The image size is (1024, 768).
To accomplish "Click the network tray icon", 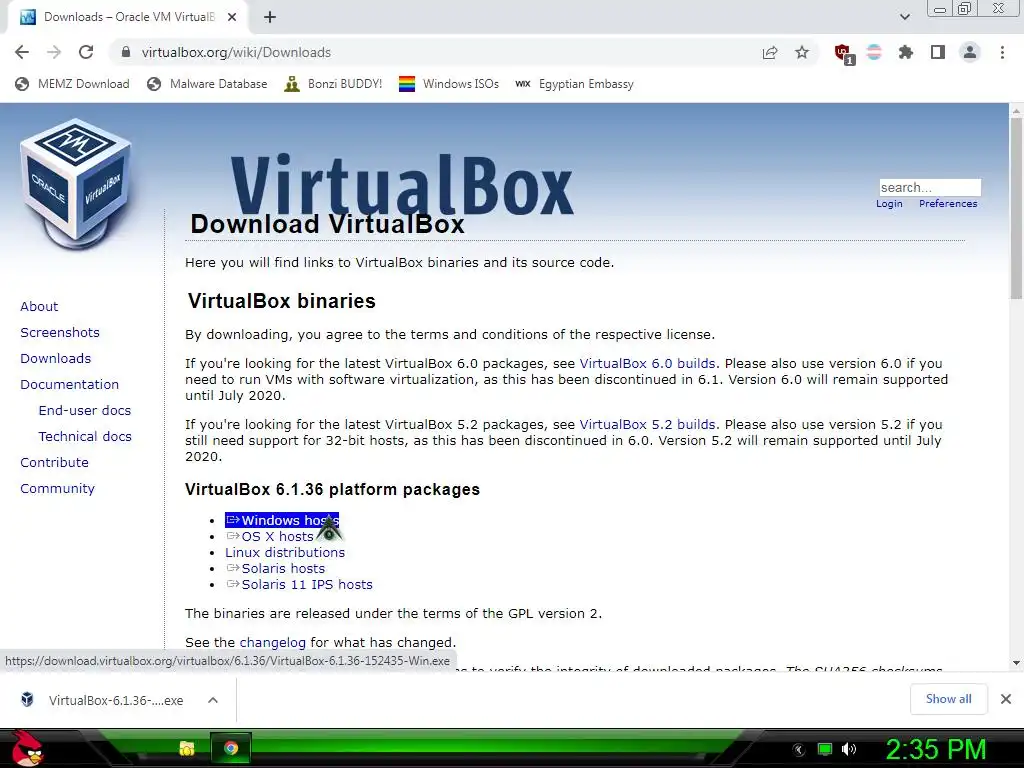I will pyautogui.click(x=825, y=750).
